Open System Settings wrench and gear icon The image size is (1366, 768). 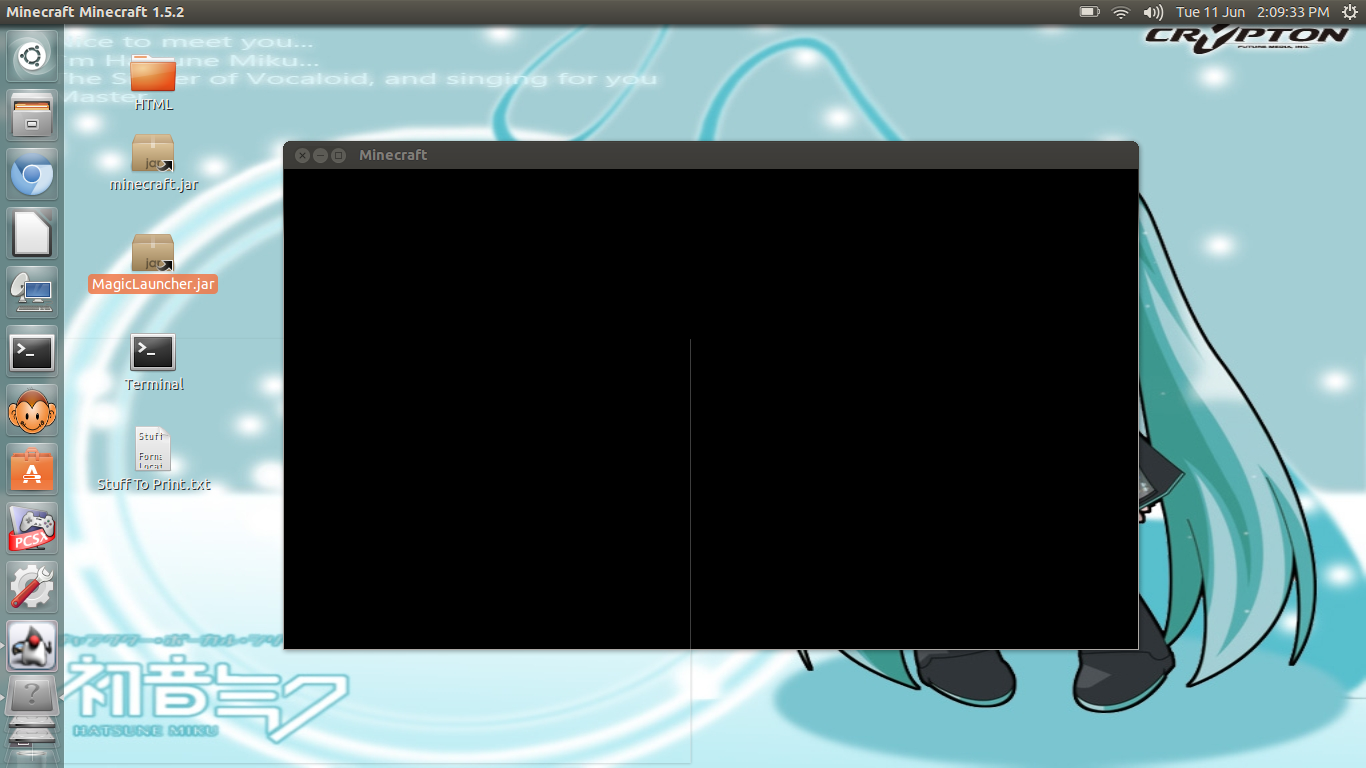pos(32,588)
